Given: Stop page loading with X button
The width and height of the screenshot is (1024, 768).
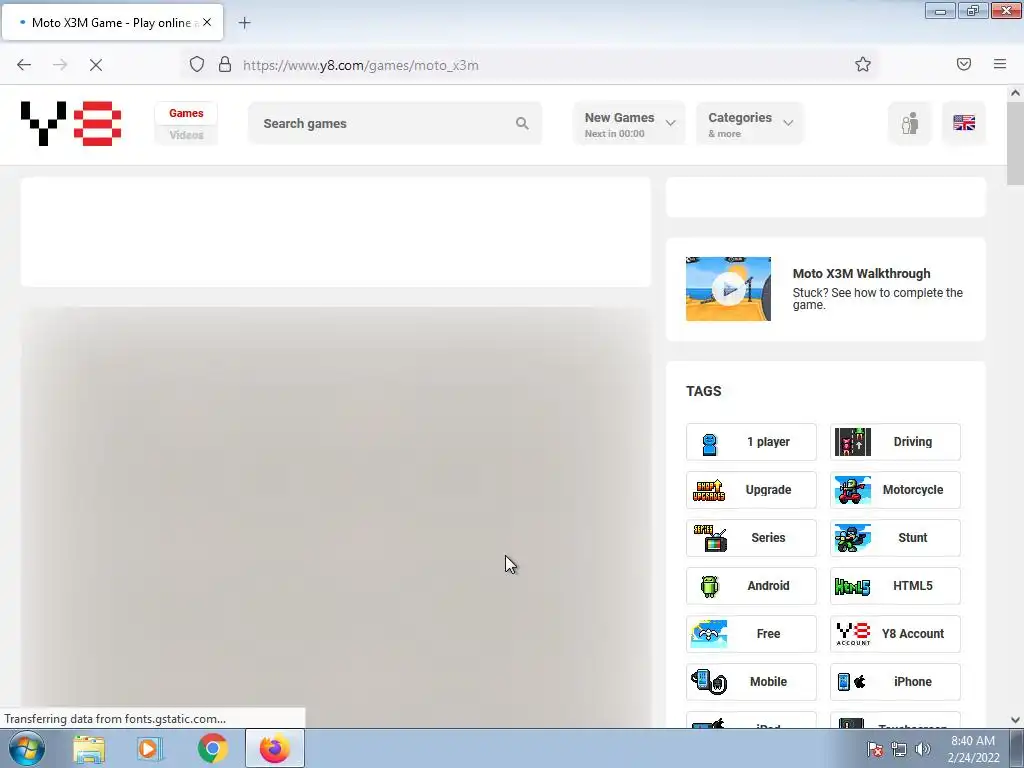Looking at the screenshot, I should coord(96,65).
